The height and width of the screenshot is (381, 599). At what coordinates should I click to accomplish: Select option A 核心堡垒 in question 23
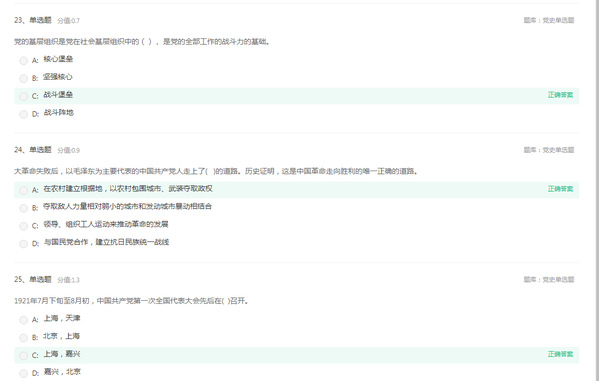pos(23,60)
